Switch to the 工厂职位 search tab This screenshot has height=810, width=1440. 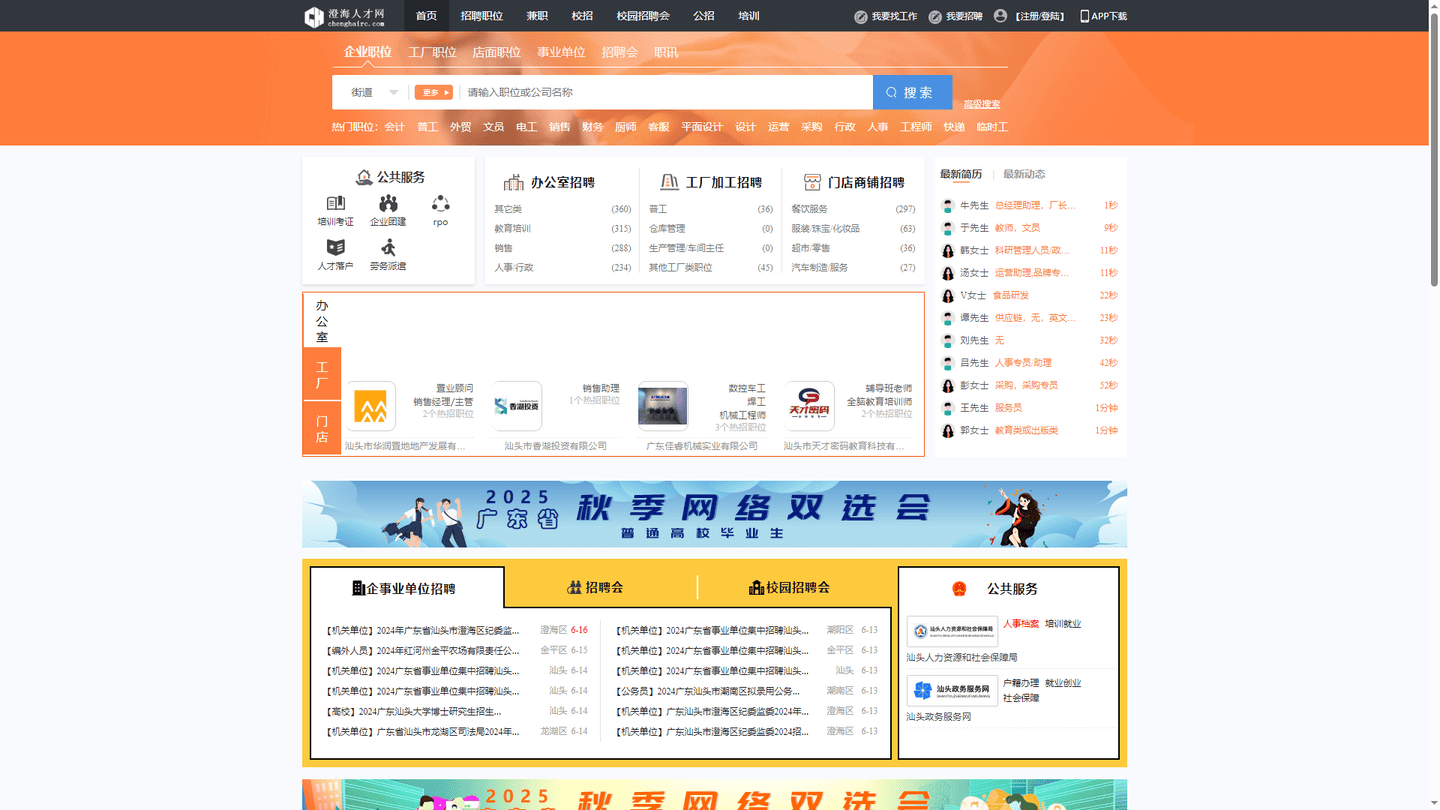432,52
